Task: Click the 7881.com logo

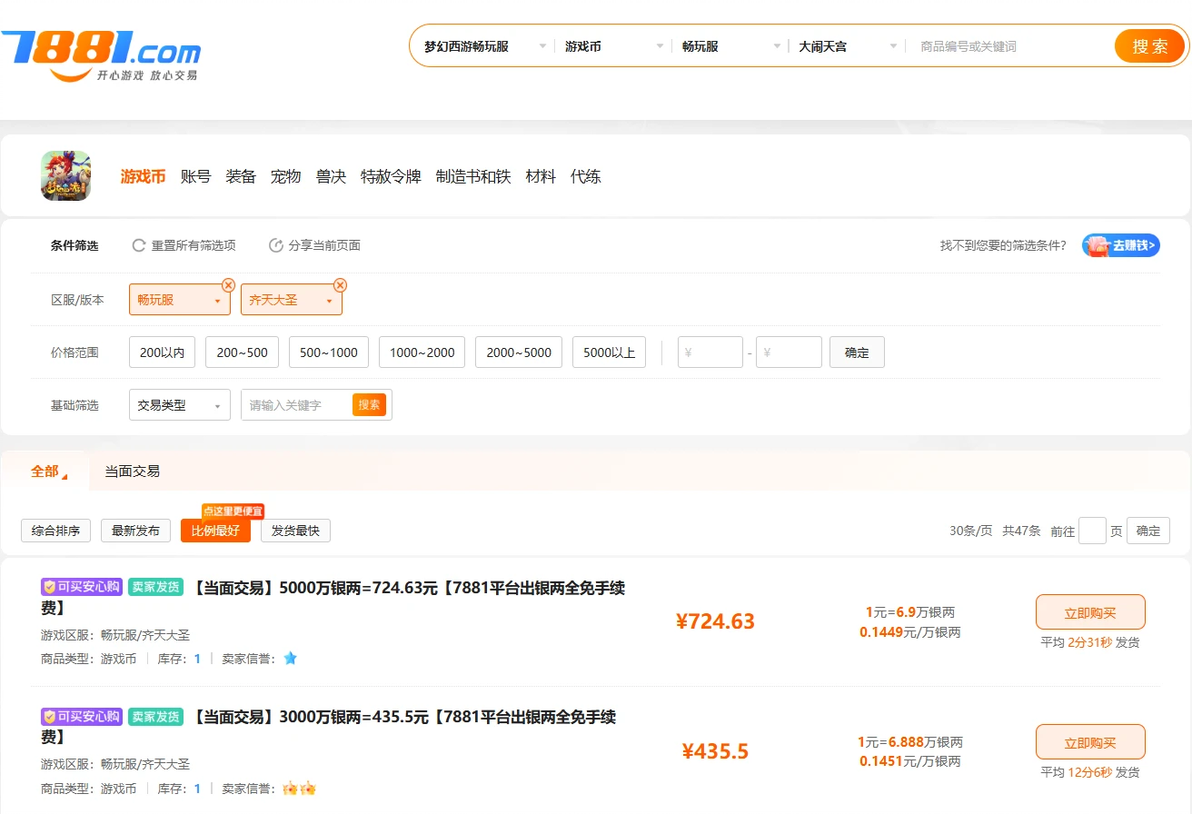Action: click(101, 55)
